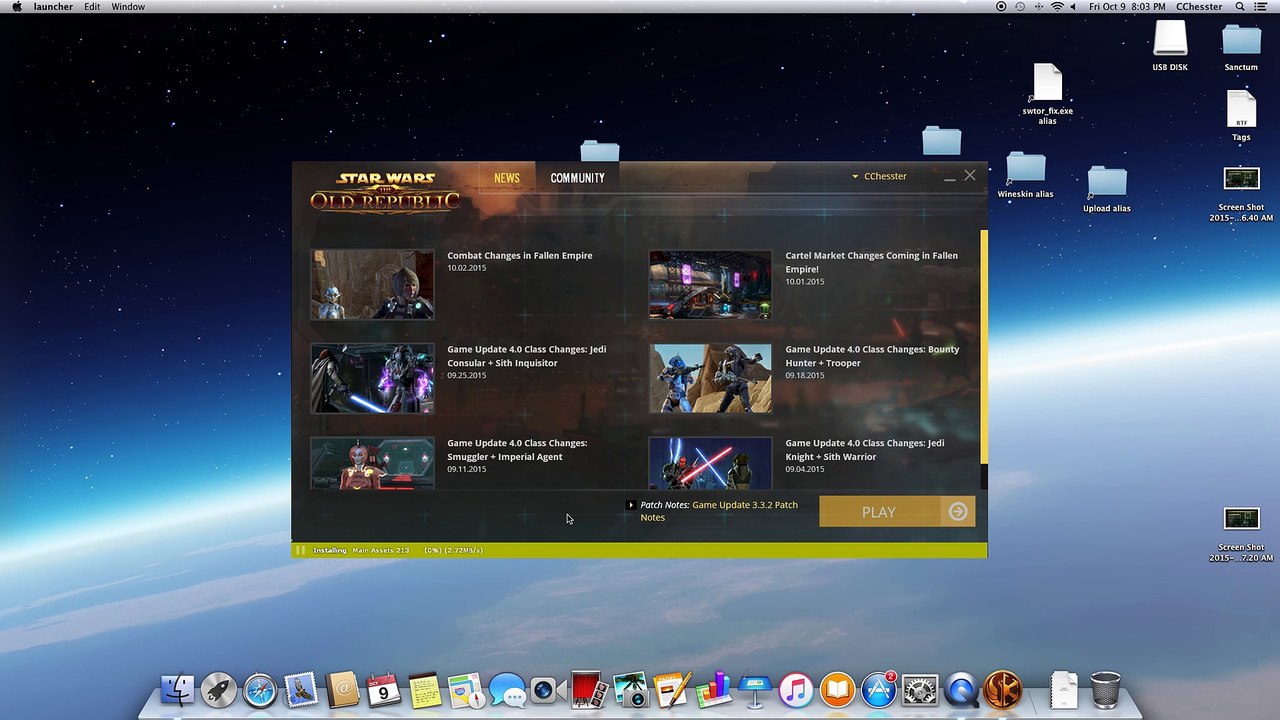Open iBooks from the dock
Viewport: 1280px width, 720px height.
click(838, 690)
